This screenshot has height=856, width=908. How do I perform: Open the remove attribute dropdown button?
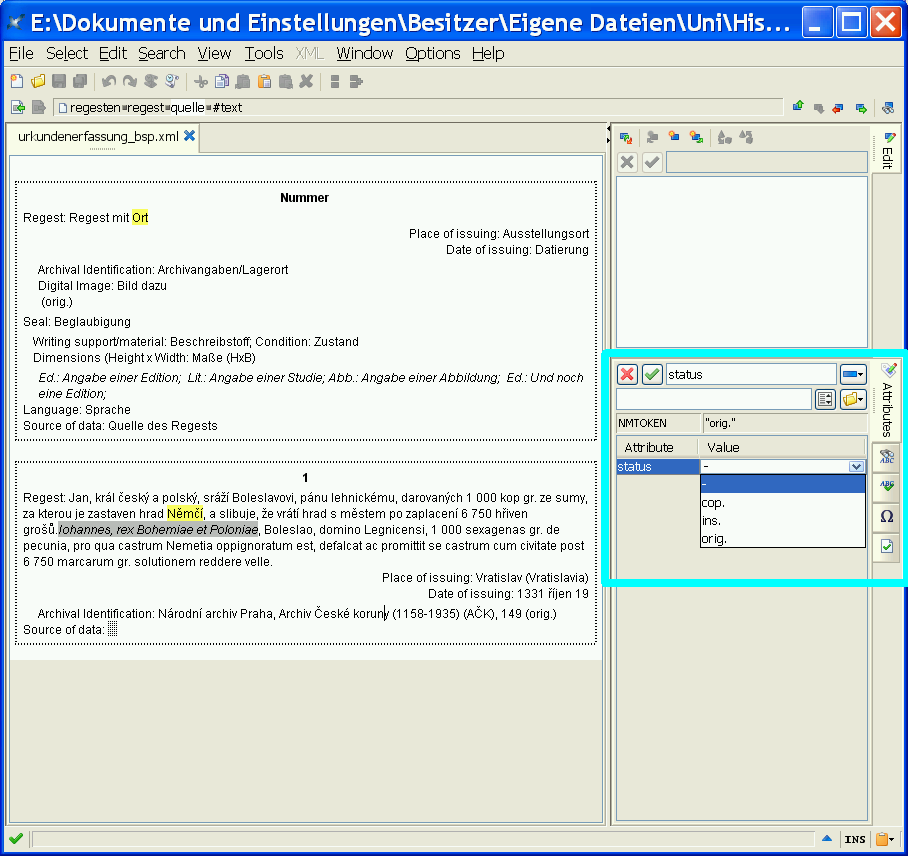pos(853,374)
